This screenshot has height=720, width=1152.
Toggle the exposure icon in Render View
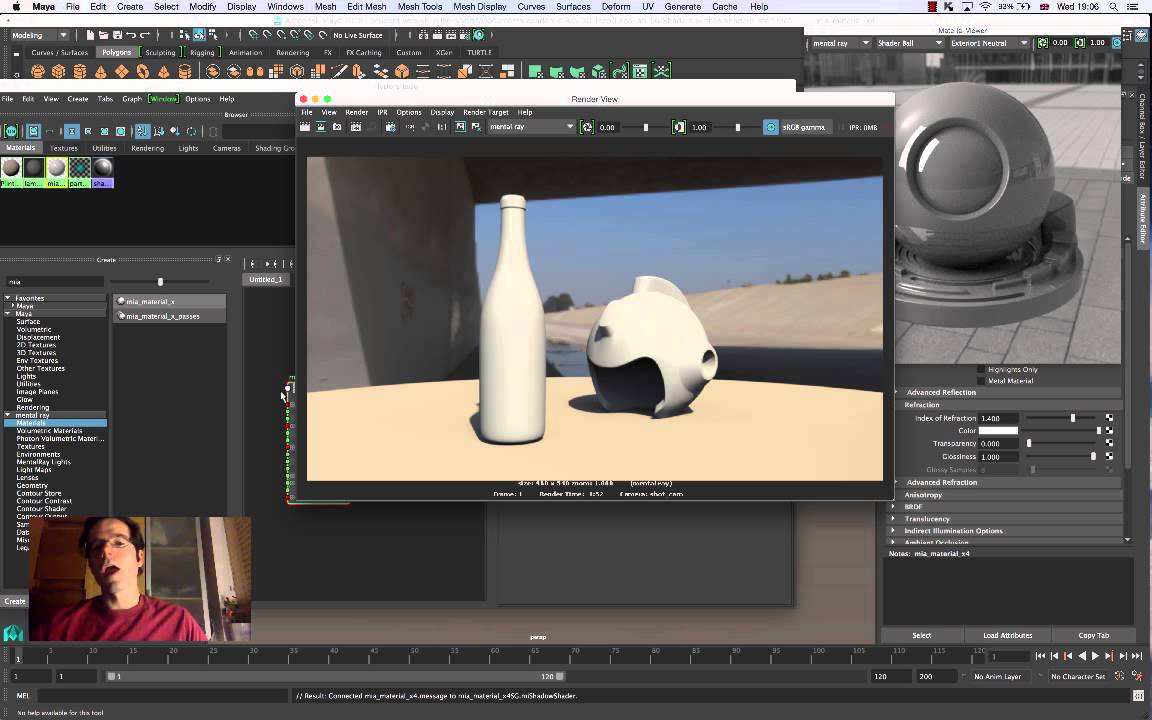pos(587,127)
